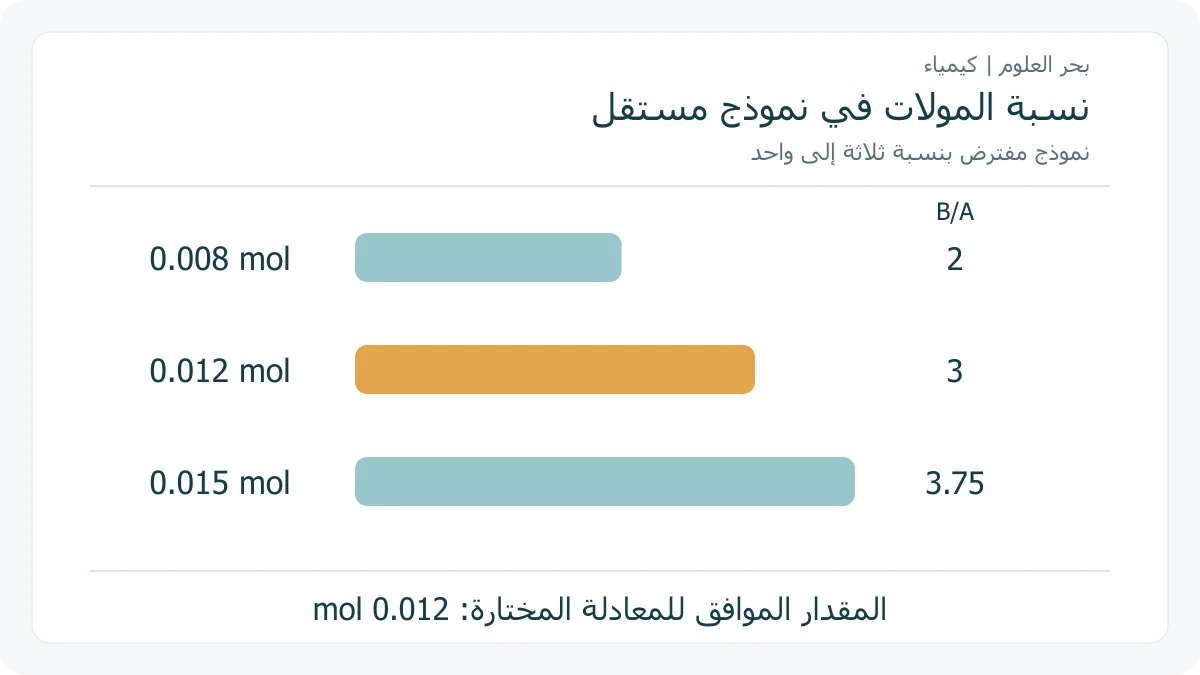Select the كيمياء category label
Image resolution: width=1200 pixels, height=675 pixels.
point(951,67)
